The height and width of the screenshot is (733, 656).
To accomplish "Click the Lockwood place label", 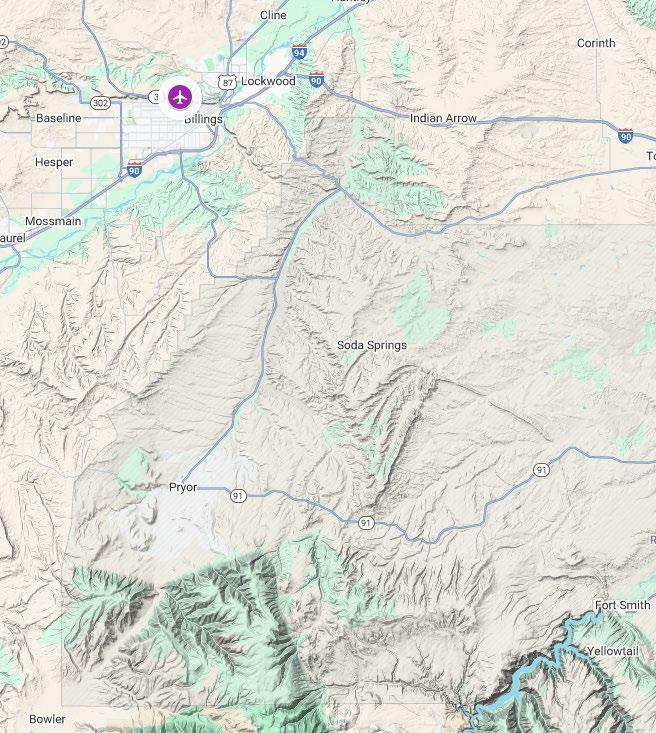I will pyautogui.click(x=268, y=81).
